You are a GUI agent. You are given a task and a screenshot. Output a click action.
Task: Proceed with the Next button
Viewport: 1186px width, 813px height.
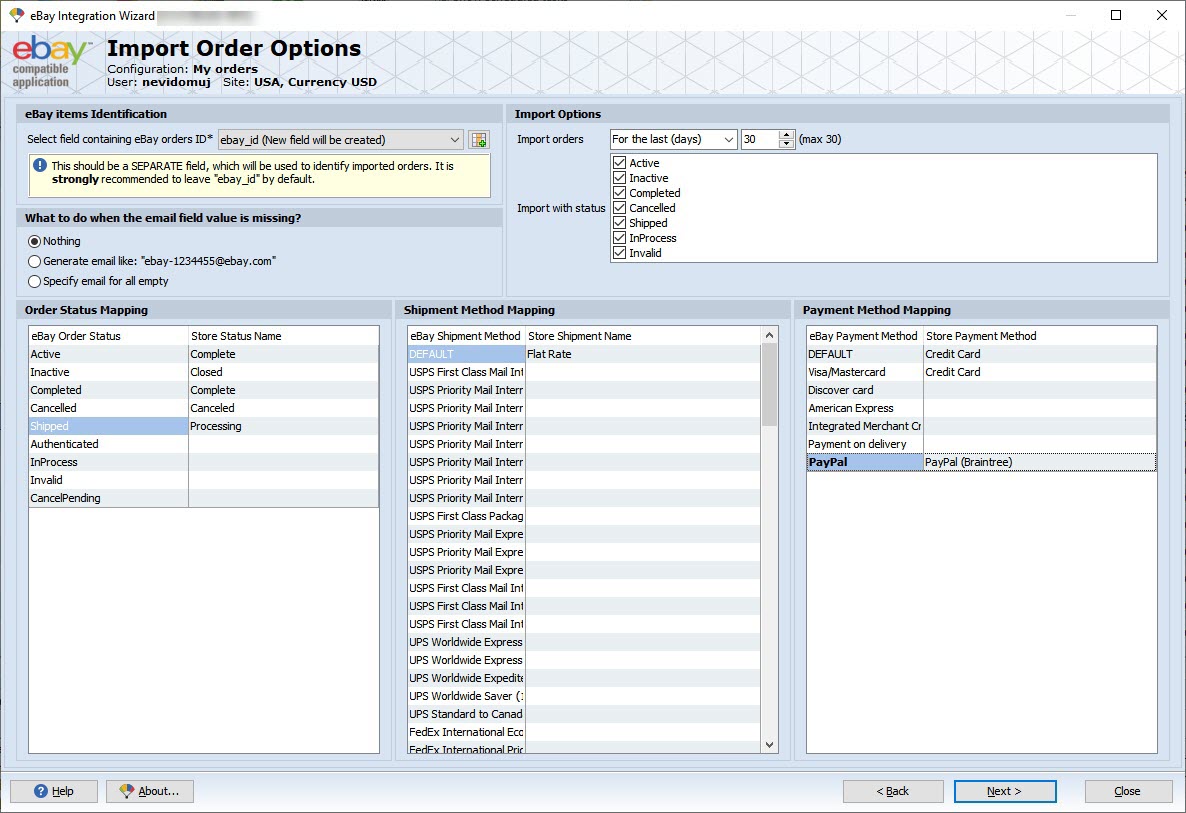[x=1004, y=791]
